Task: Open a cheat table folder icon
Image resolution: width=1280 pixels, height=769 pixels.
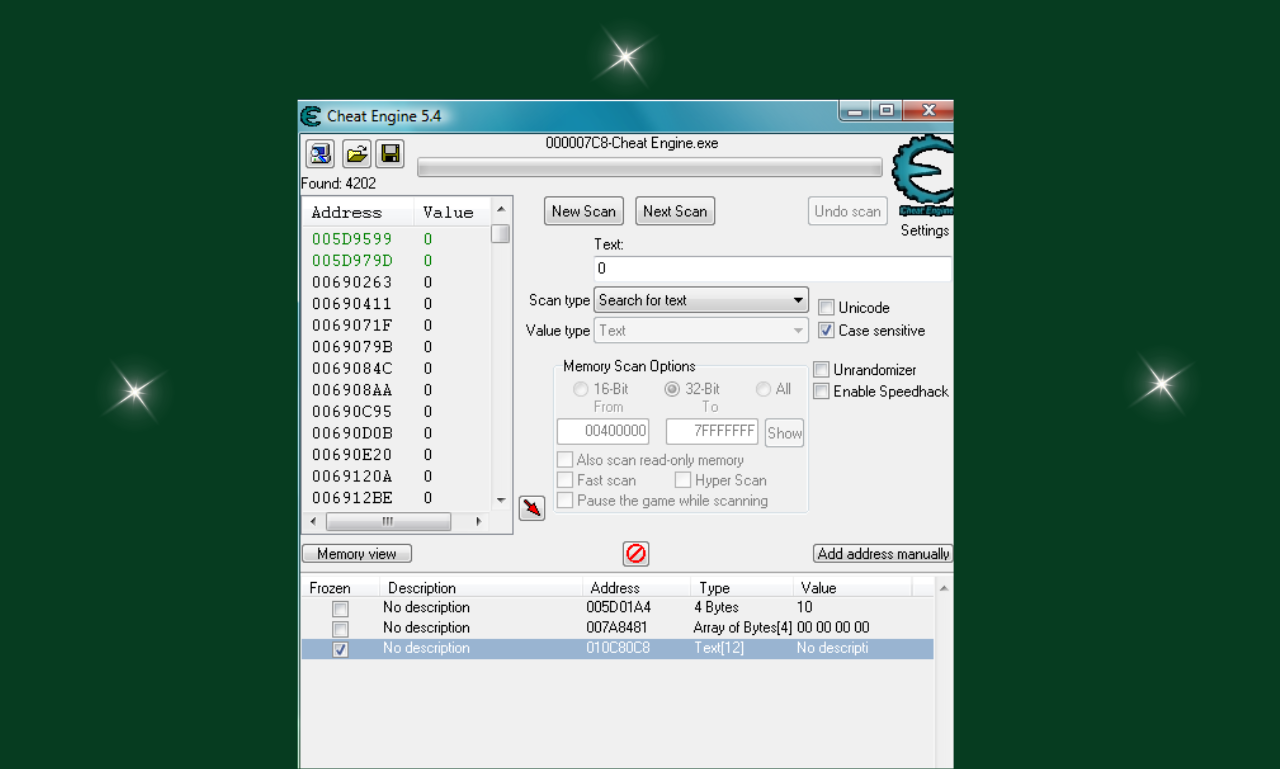Action: (357, 154)
